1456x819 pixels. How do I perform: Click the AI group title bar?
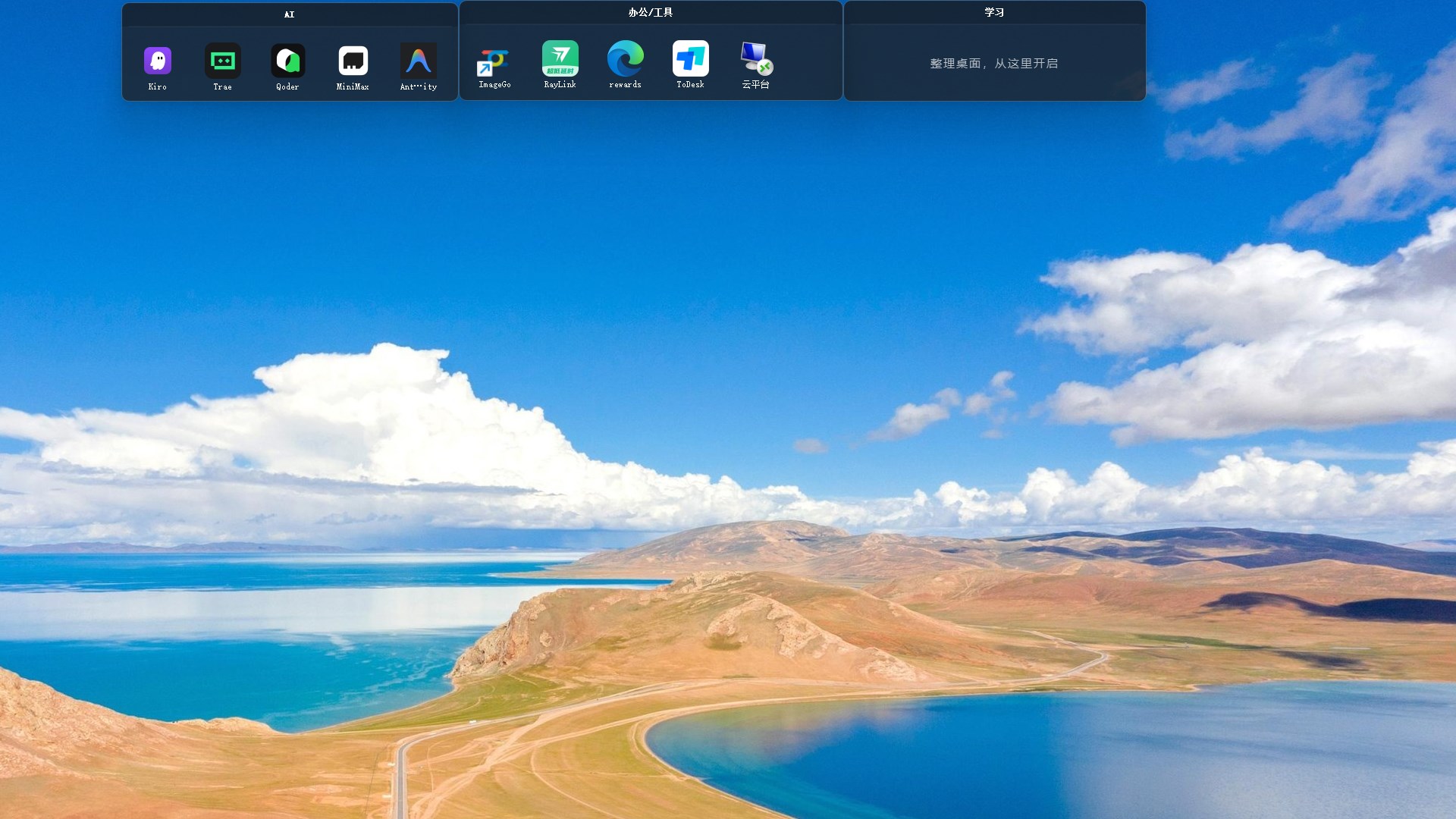289,14
